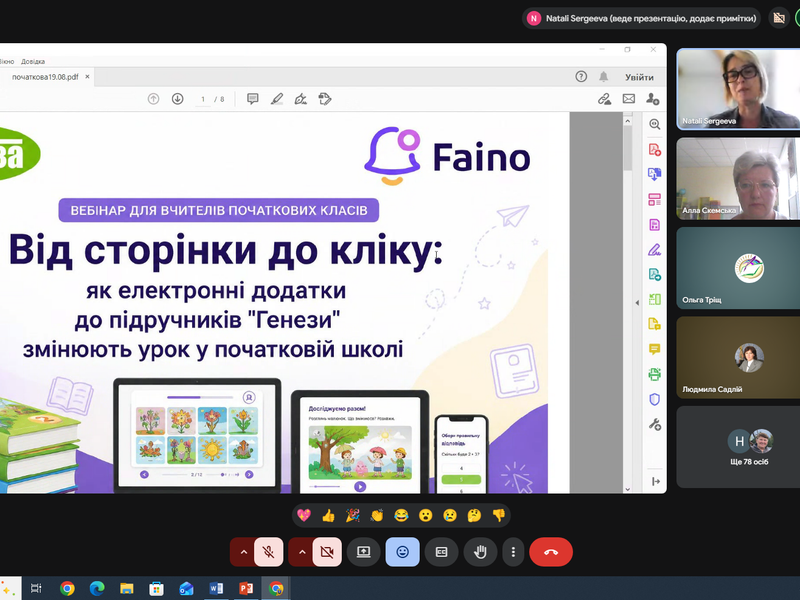Send laughing face reaction
This screenshot has width=800, height=600.
[401, 515]
